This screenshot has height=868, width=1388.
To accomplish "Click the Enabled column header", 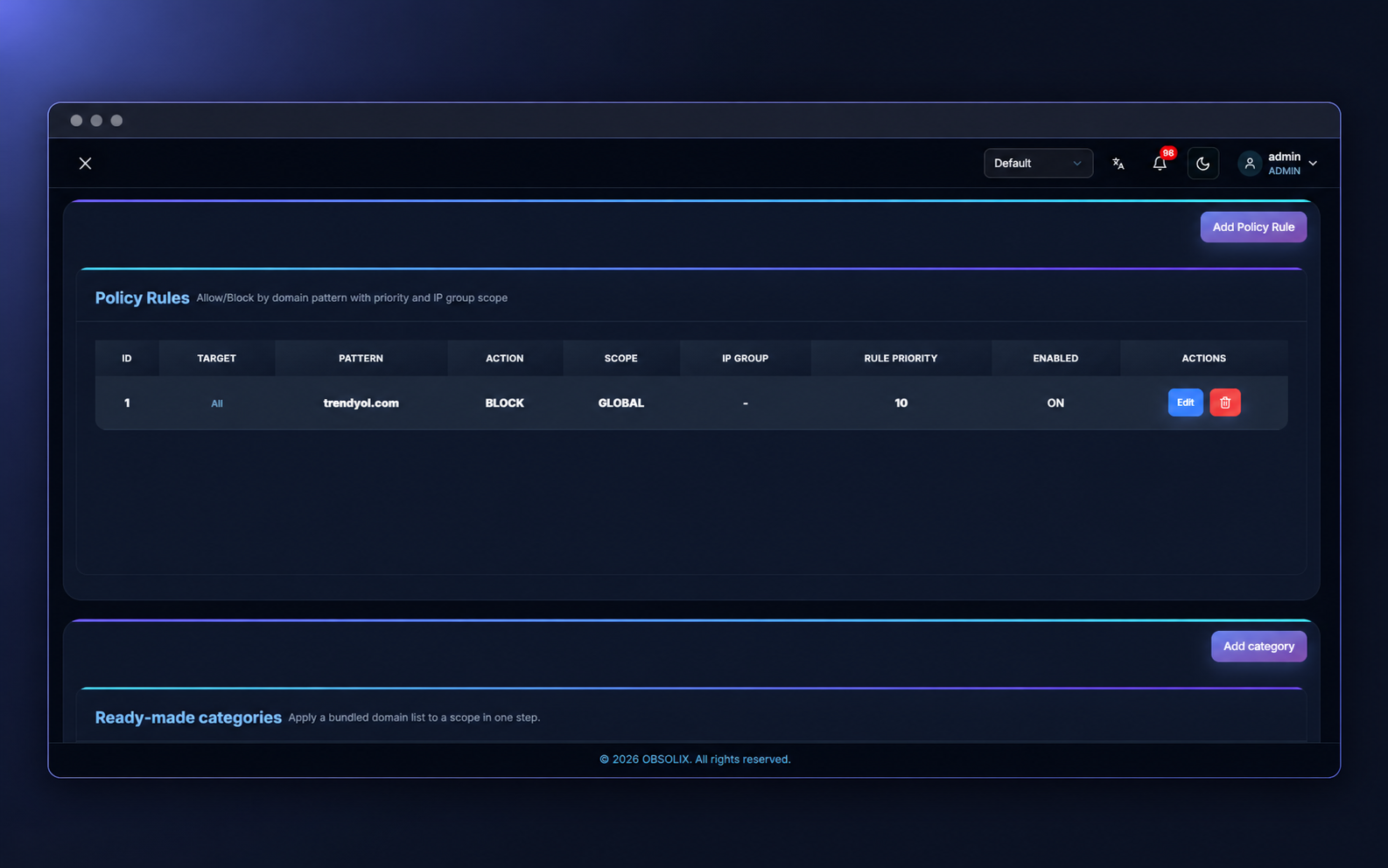I will (x=1055, y=359).
